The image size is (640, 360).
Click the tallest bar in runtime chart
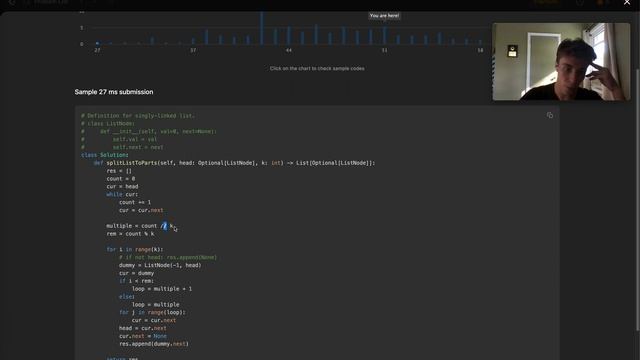pyautogui.click(x=262, y=28)
